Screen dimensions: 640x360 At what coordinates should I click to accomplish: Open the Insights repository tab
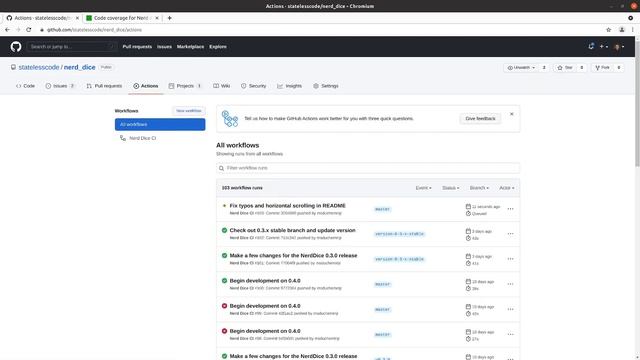(x=289, y=86)
